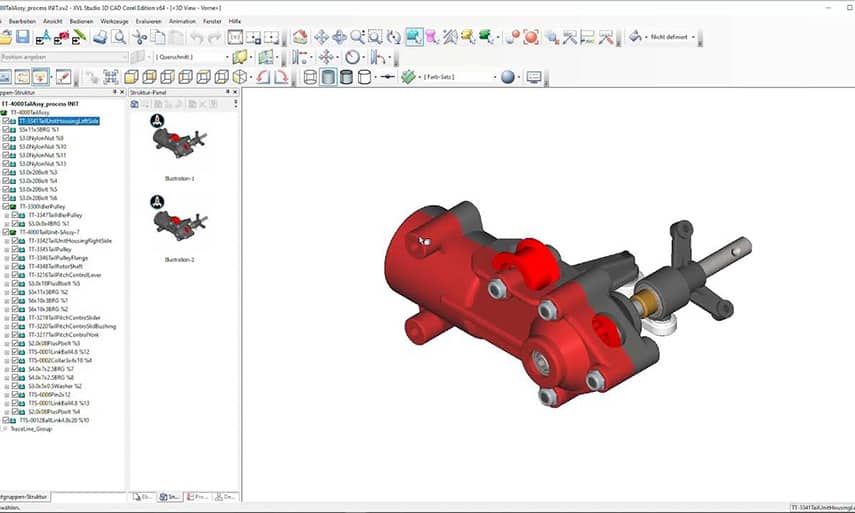855x513 pixels.
Task: Open the Querschnitt dropdown
Action: pos(225,57)
